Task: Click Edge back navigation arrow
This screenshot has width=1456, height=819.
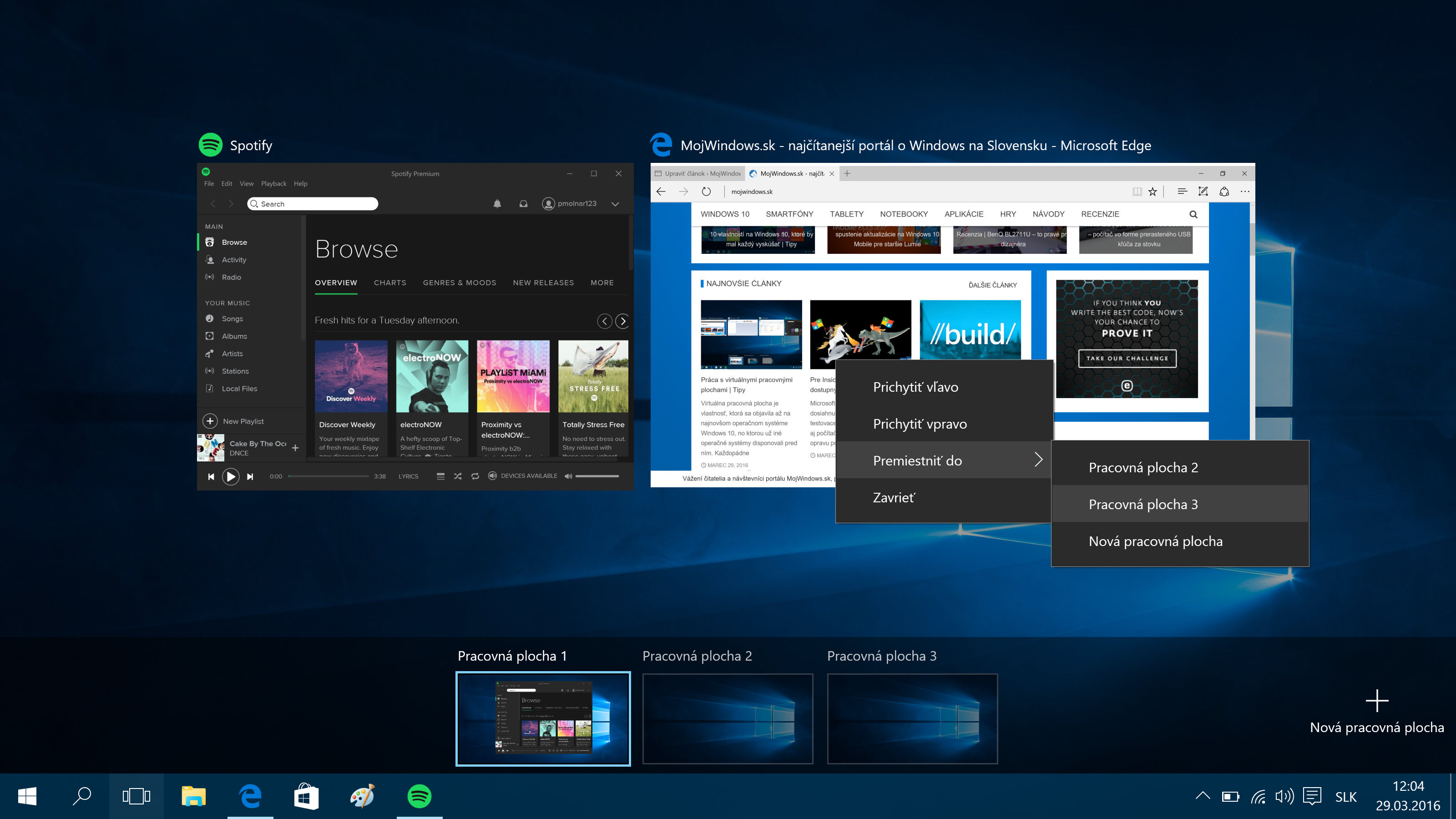Action: [x=661, y=192]
